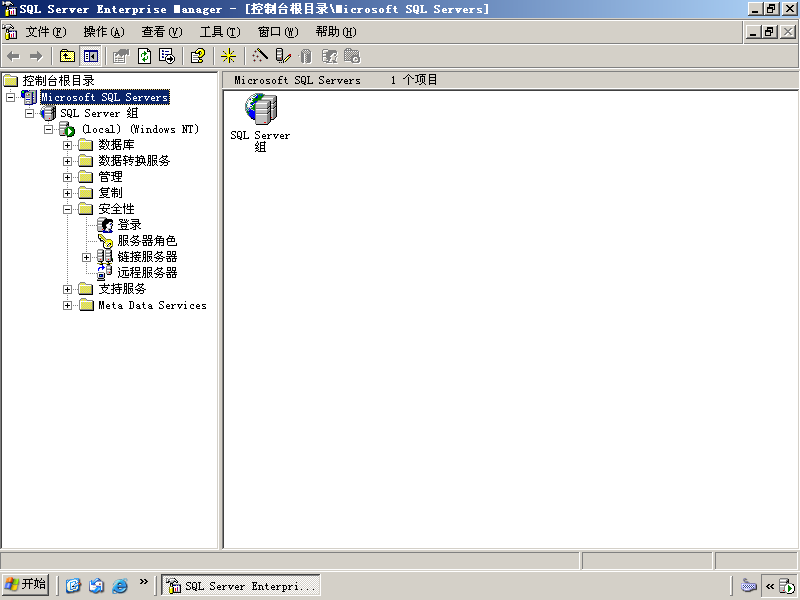Image resolution: width=800 pixels, height=600 pixels.
Task: Select SQL Server 组 in the tree
Action: coord(99,113)
